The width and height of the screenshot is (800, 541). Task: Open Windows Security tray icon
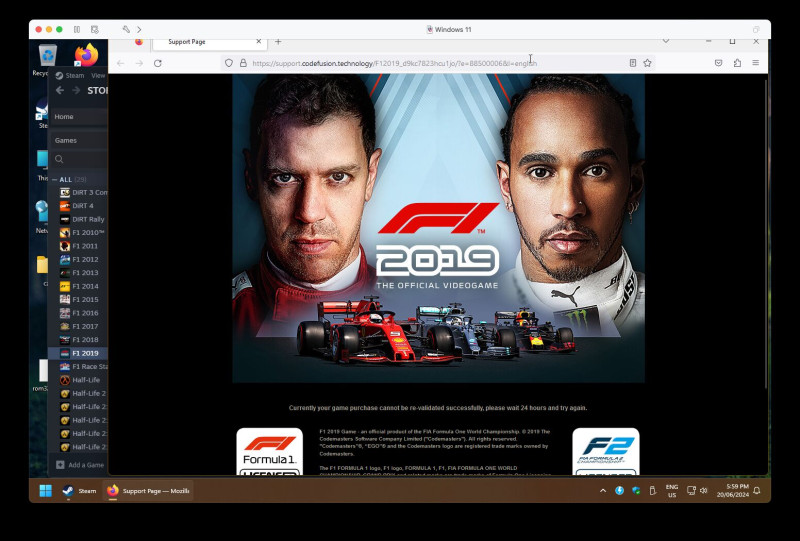[636, 491]
